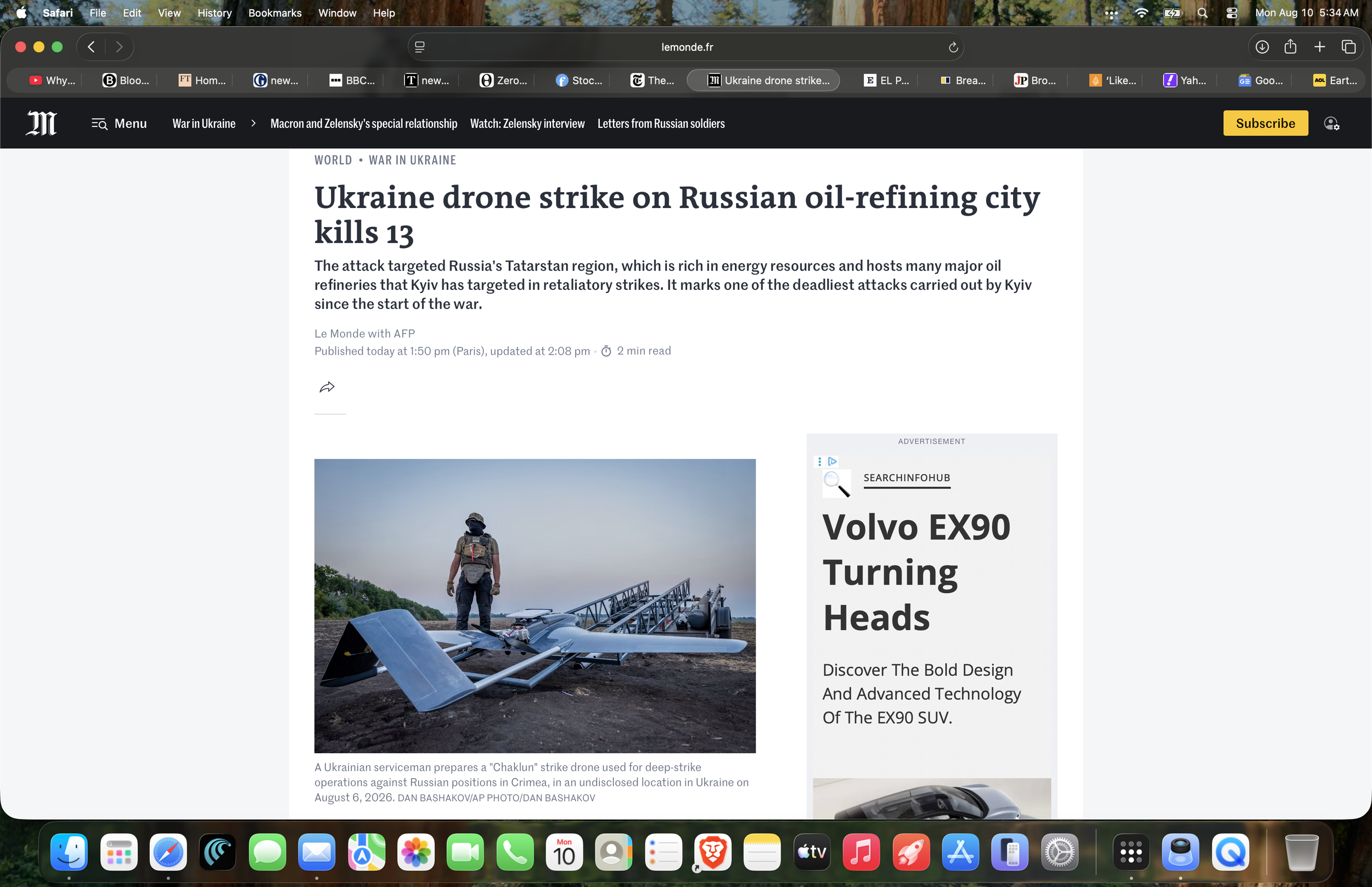
Task: Show the tab overview
Action: 1348,47
